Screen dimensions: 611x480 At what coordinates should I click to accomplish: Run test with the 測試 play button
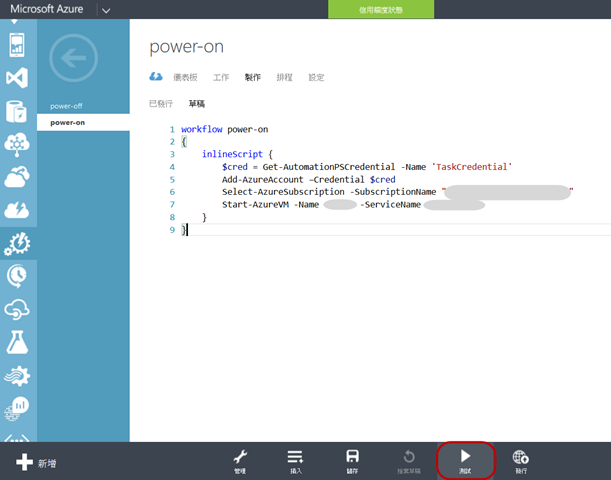coord(465,461)
